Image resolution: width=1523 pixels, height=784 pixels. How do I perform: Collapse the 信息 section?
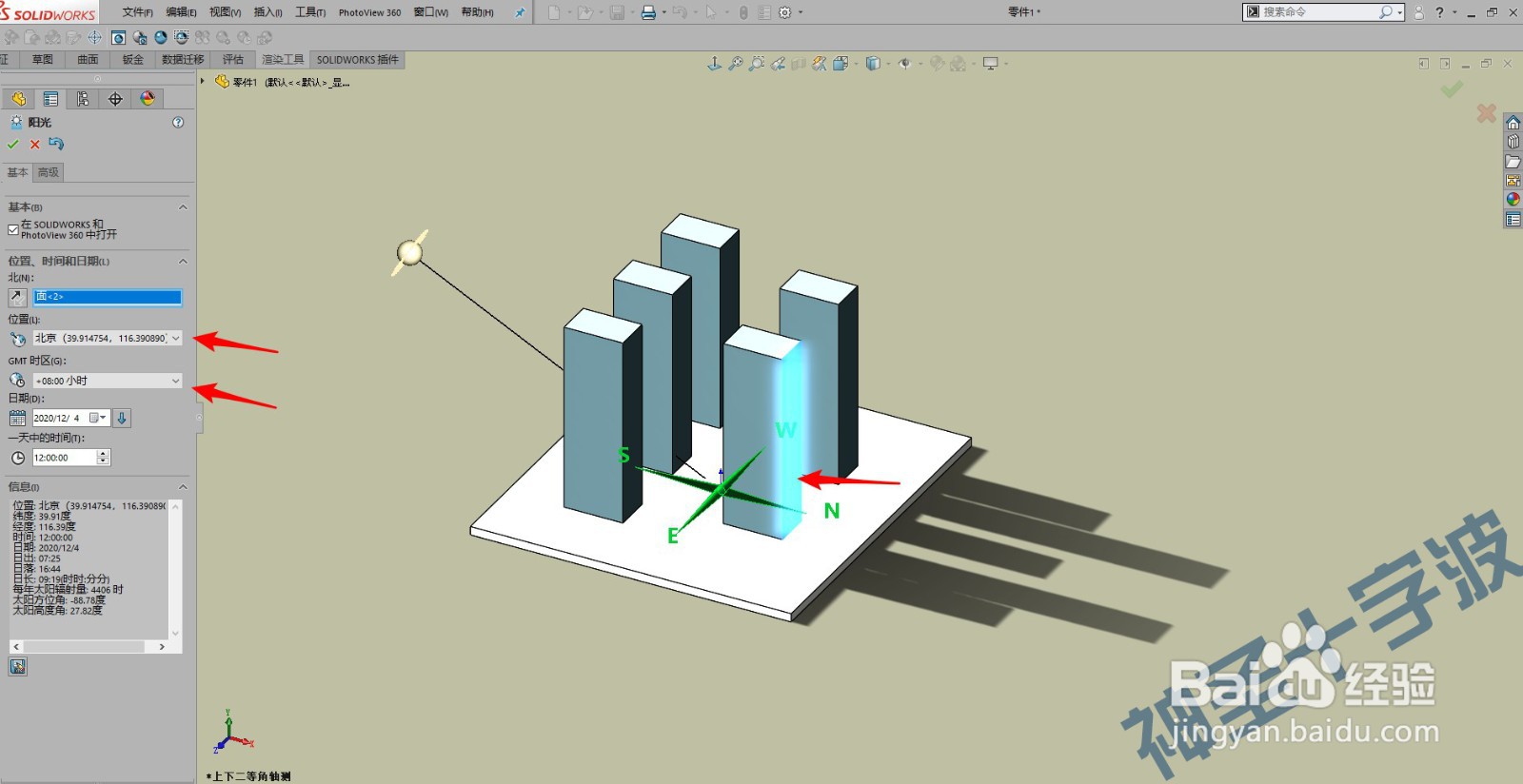pyautogui.click(x=183, y=487)
